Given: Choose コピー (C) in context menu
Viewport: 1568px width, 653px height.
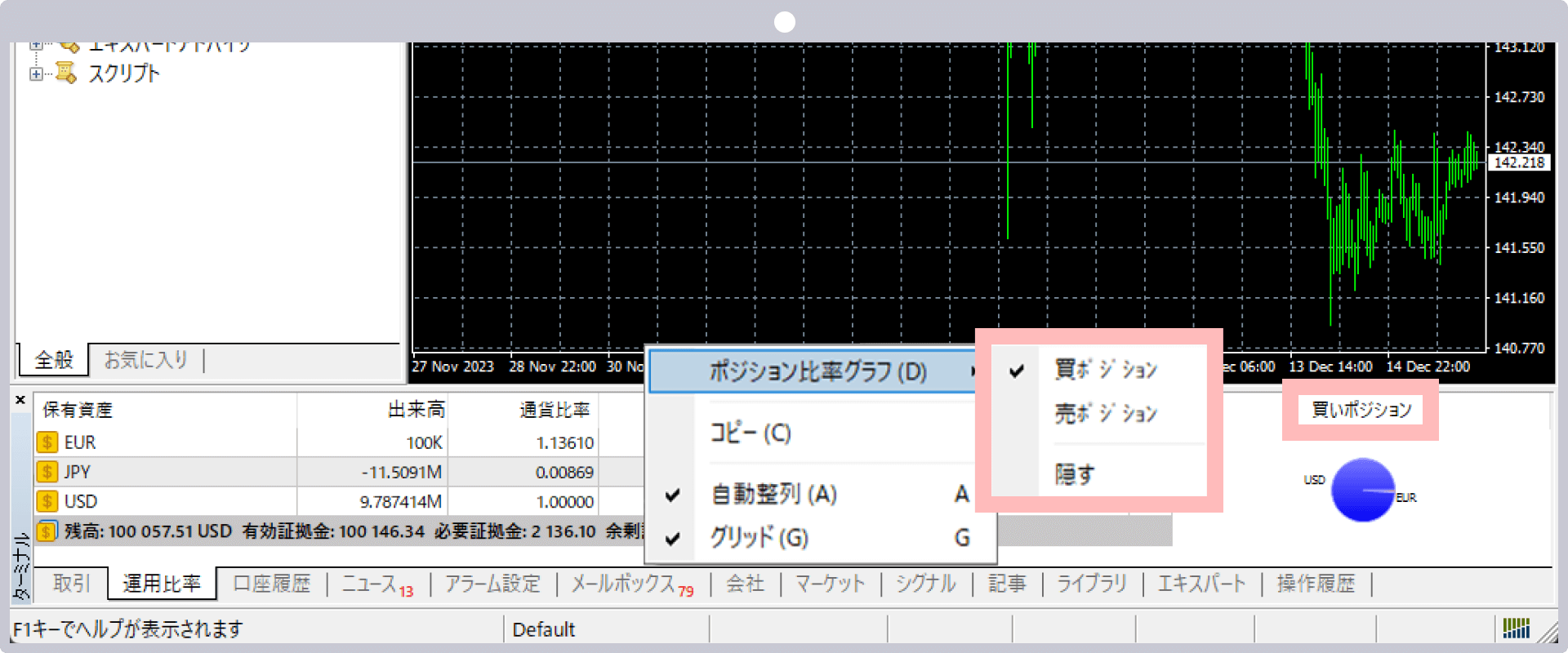Looking at the screenshot, I should coord(751,433).
